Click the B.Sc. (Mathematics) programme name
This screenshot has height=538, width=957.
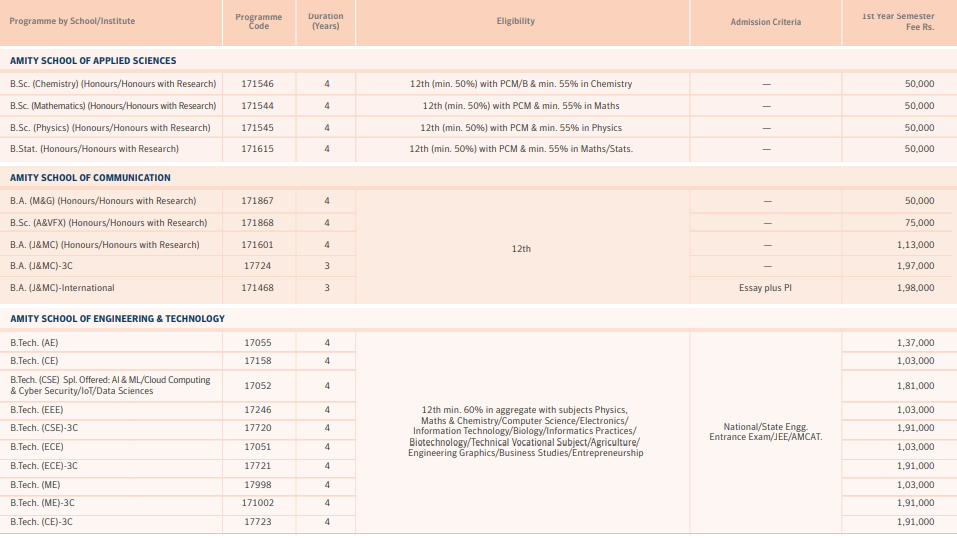pos(113,106)
